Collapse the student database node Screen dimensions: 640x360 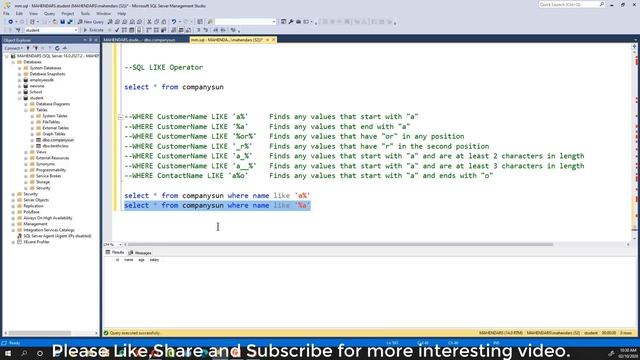[20, 98]
